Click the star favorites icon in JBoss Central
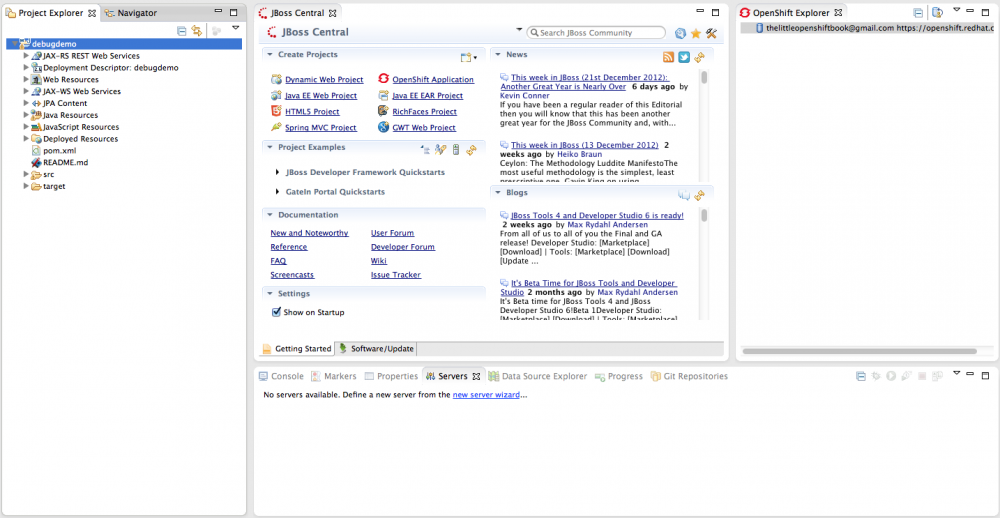 696,33
